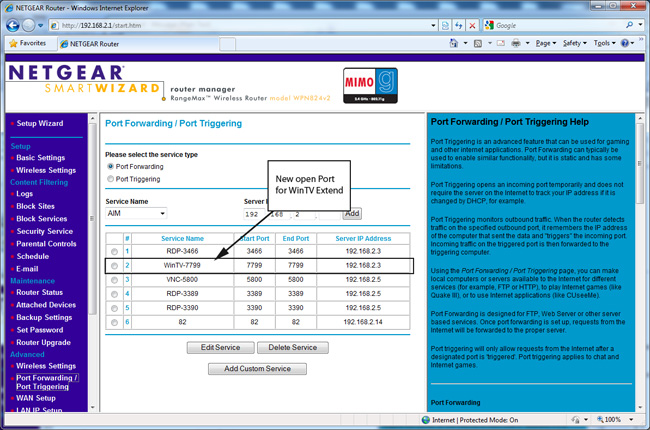Click the Home icon in command bar
The width and height of the screenshot is (650, 430).
click(x=454, y=43)
